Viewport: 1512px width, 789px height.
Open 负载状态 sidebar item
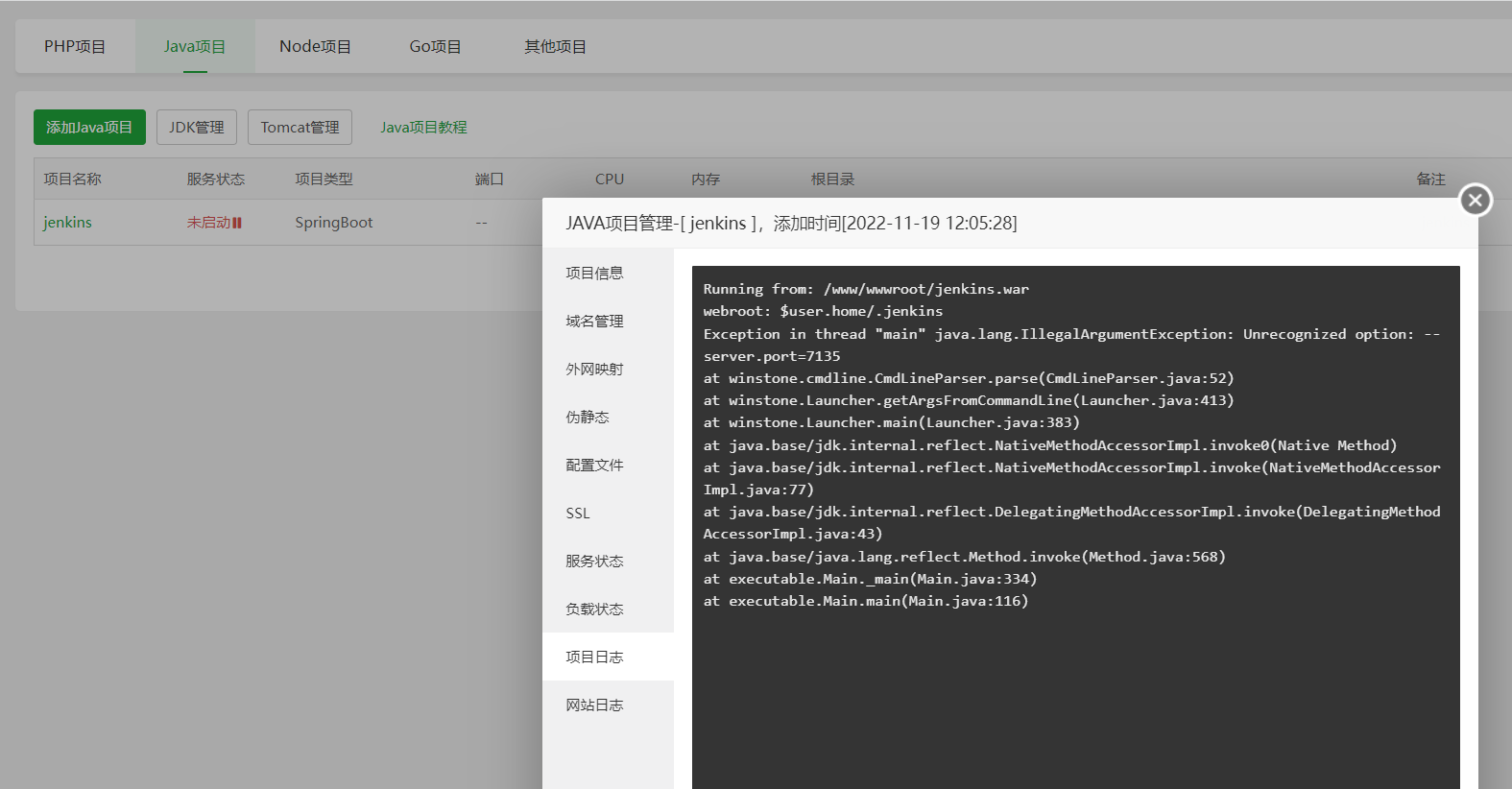point(608,609)
